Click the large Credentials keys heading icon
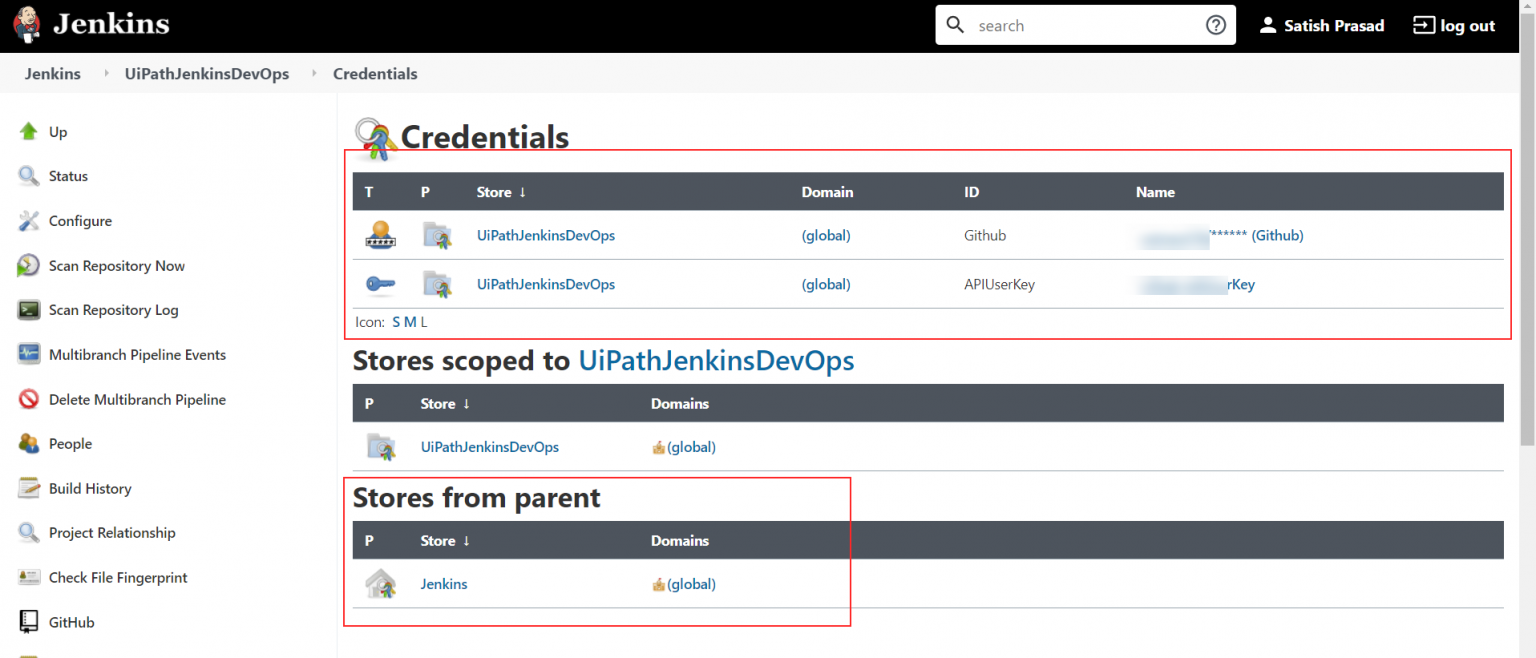Screen dimensions: 1536x658 click(x=376, y=139)
